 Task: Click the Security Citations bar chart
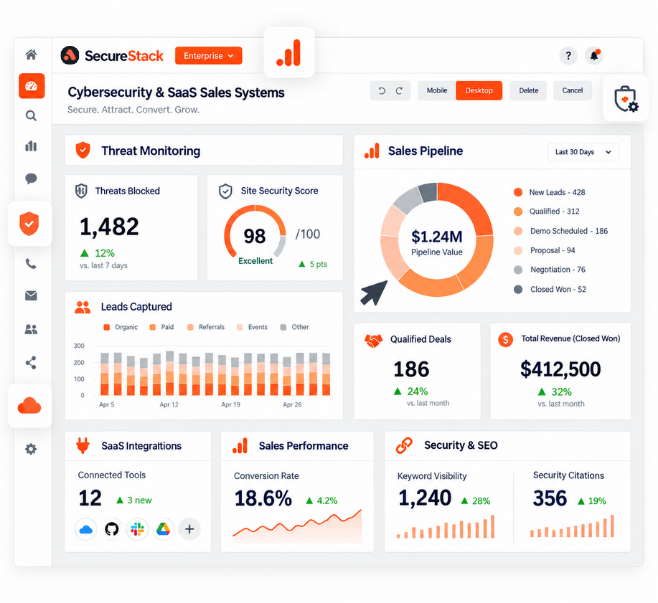coord(572,527)
